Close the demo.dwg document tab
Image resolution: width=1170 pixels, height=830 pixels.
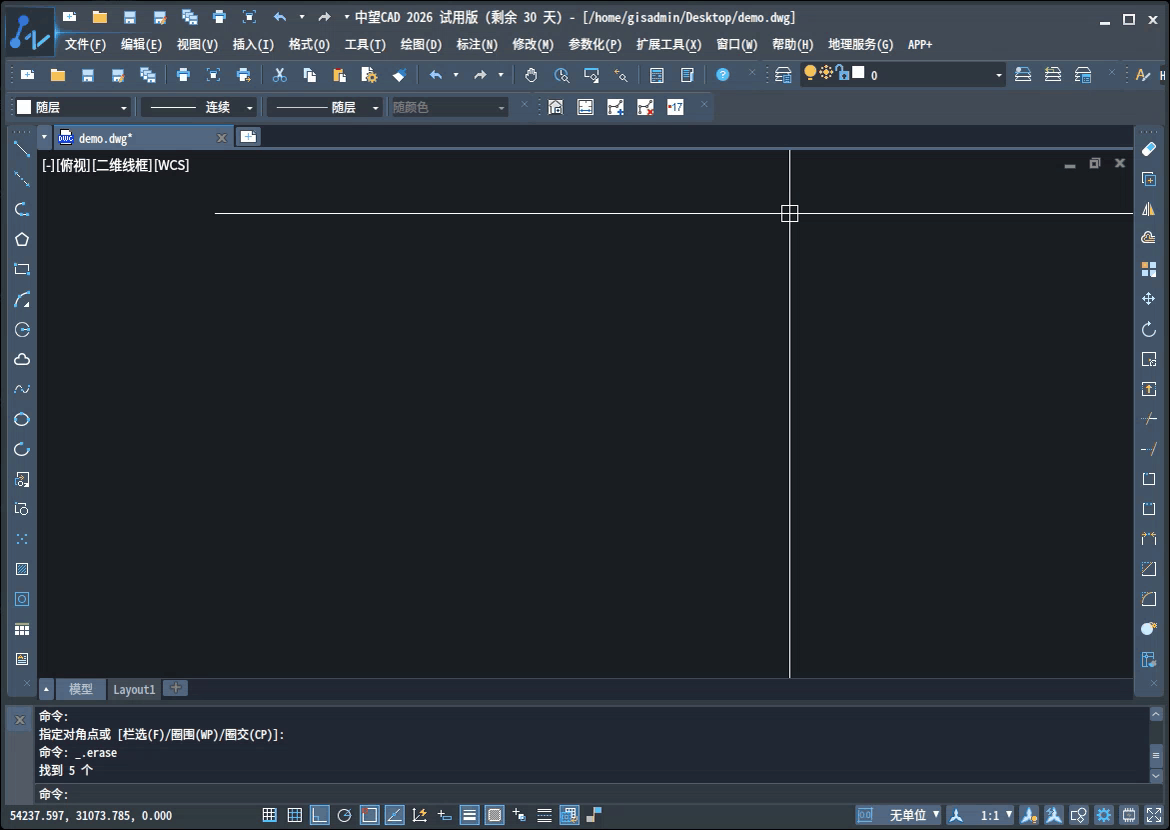click(x=222, y=138)
